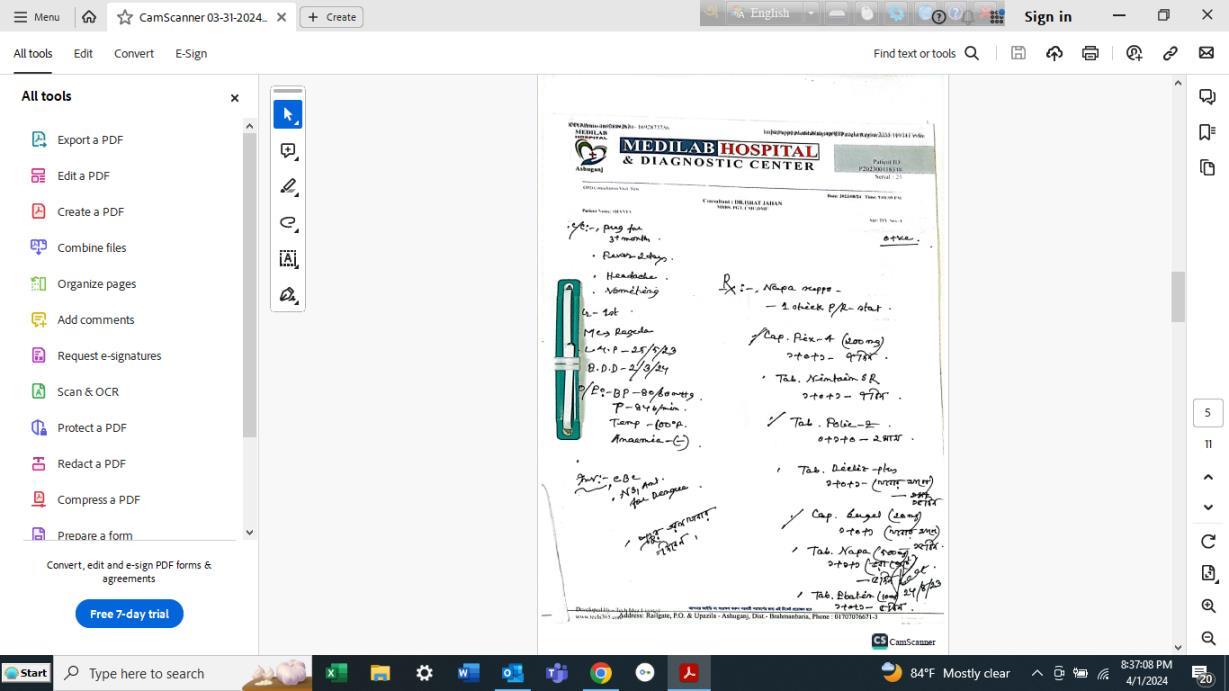Click the Create new tab button

[x=331, y=17]
